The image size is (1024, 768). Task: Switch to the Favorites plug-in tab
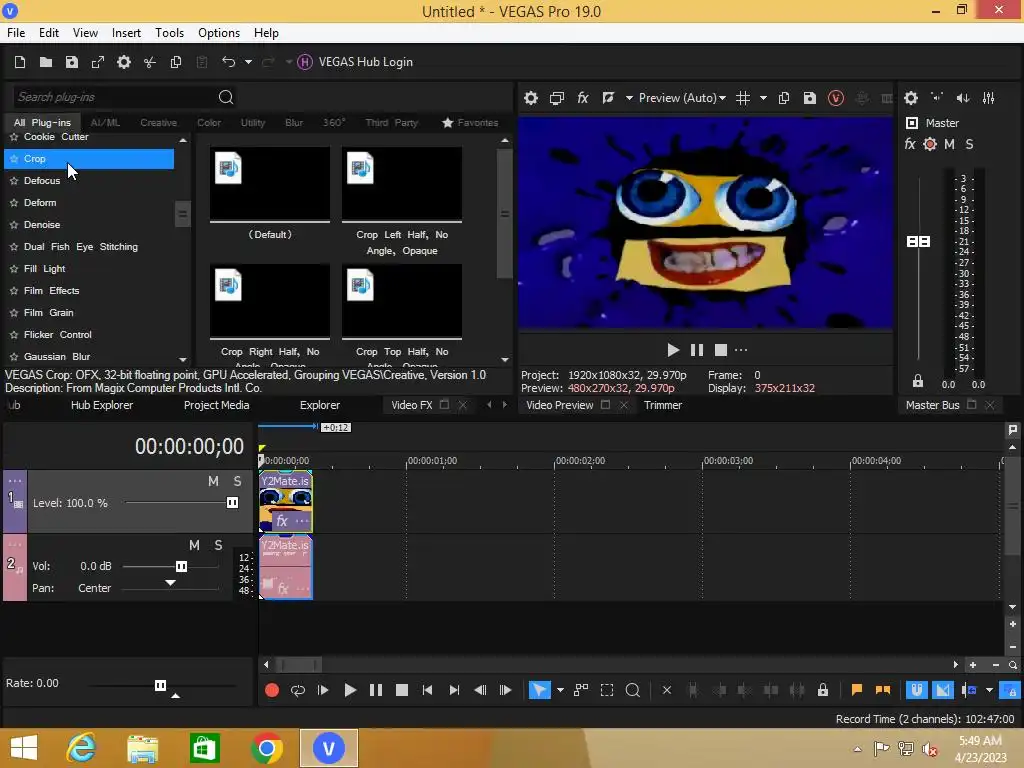click(470, 123)
